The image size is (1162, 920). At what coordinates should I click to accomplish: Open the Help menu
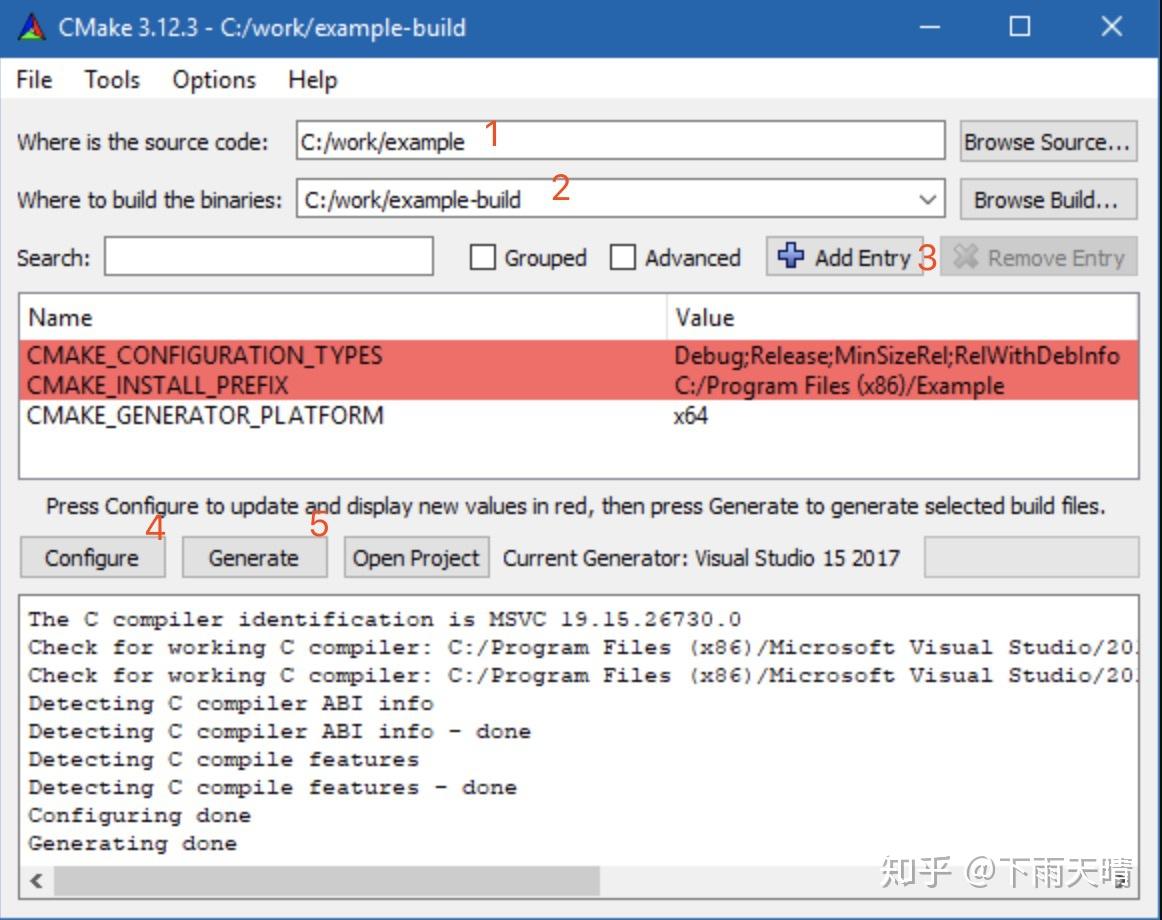tap(311, 80)
